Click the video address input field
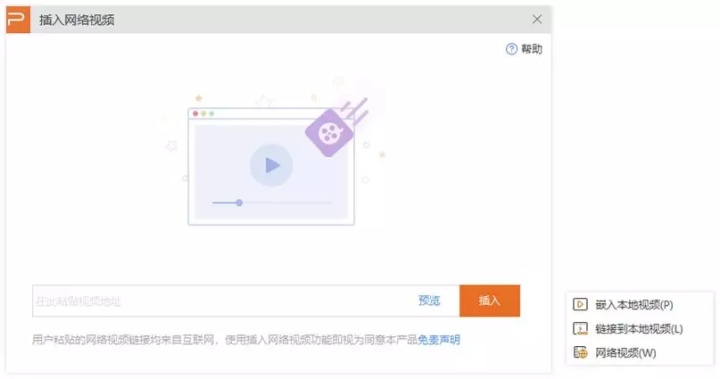The width and height of the screenshot is (720, 379). coord(246,301)
